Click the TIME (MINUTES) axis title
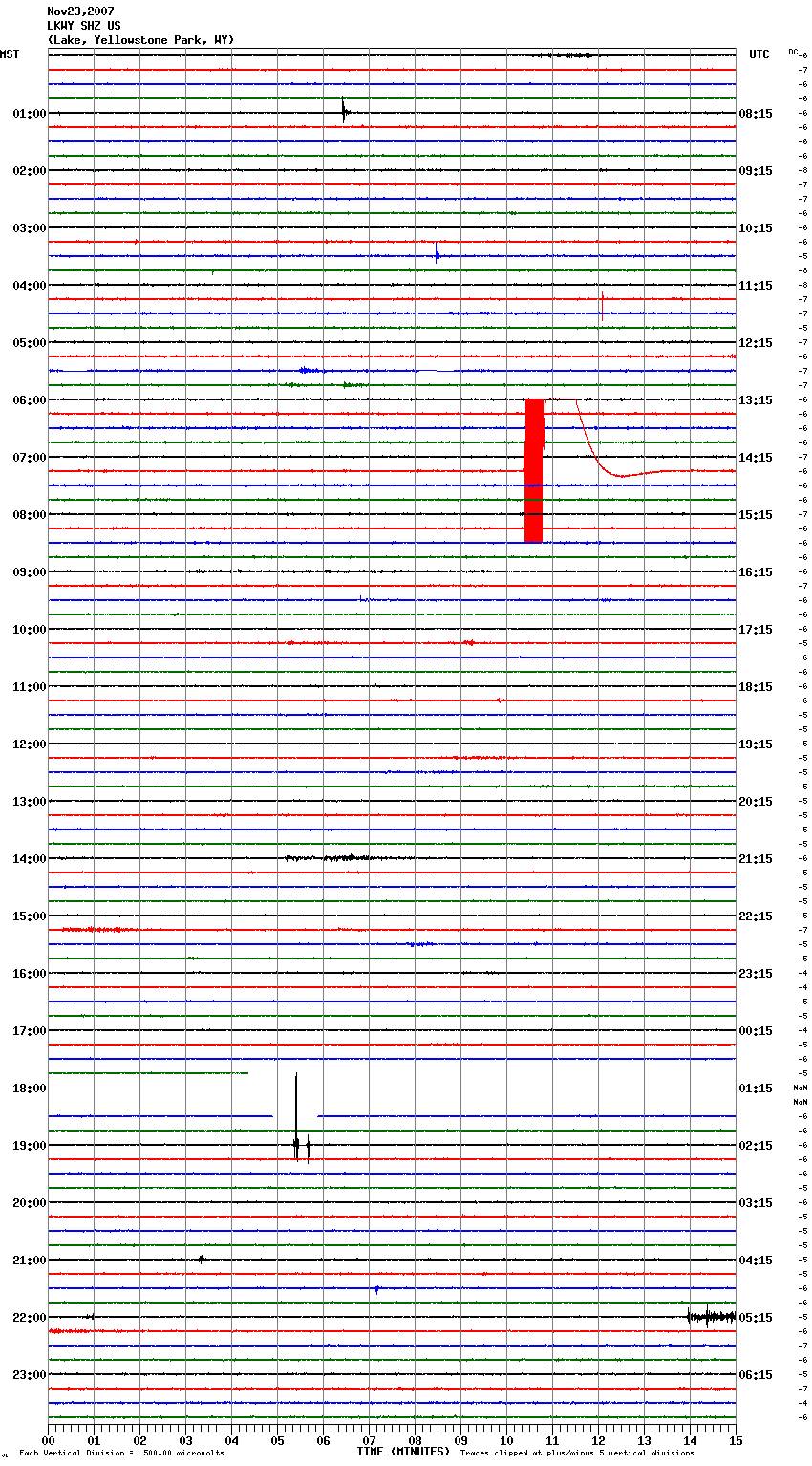The image size is (812, 1466). pos(403,1452)
